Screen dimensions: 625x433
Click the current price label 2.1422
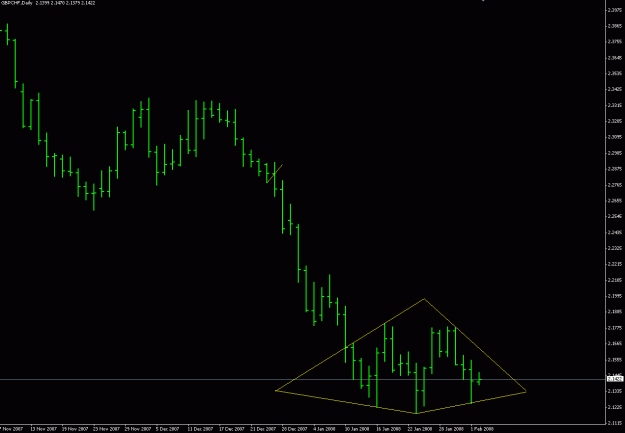615,379
